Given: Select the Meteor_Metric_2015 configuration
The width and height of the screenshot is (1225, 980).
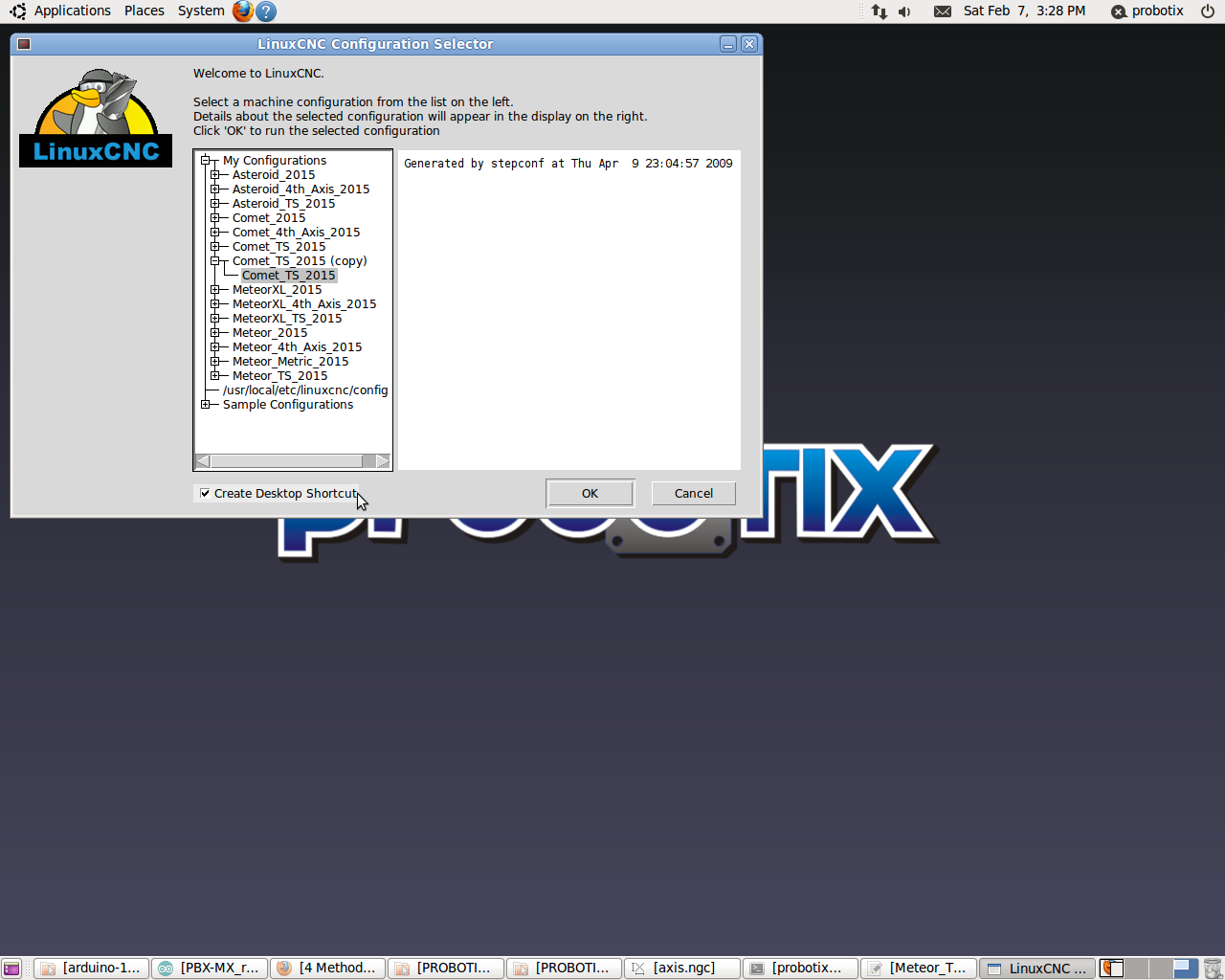Looking at the screenshot, I should (290, 362).
